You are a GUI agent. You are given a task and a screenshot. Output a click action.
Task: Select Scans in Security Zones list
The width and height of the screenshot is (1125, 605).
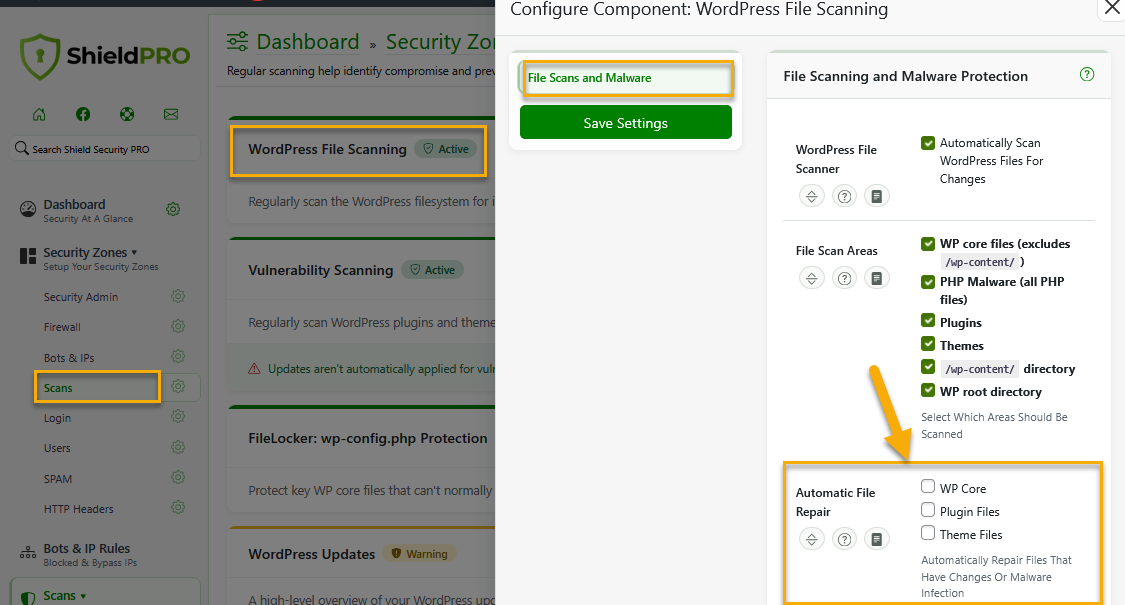click(x=58, y=388)
